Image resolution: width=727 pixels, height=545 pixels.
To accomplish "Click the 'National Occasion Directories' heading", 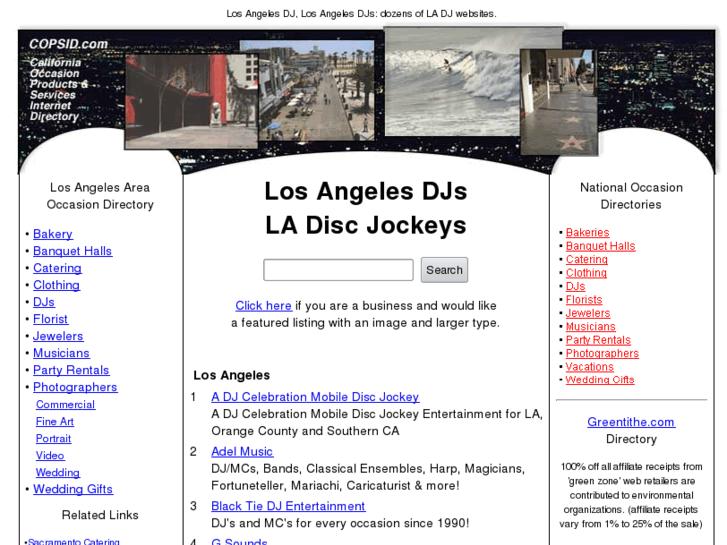I will 631,196.
